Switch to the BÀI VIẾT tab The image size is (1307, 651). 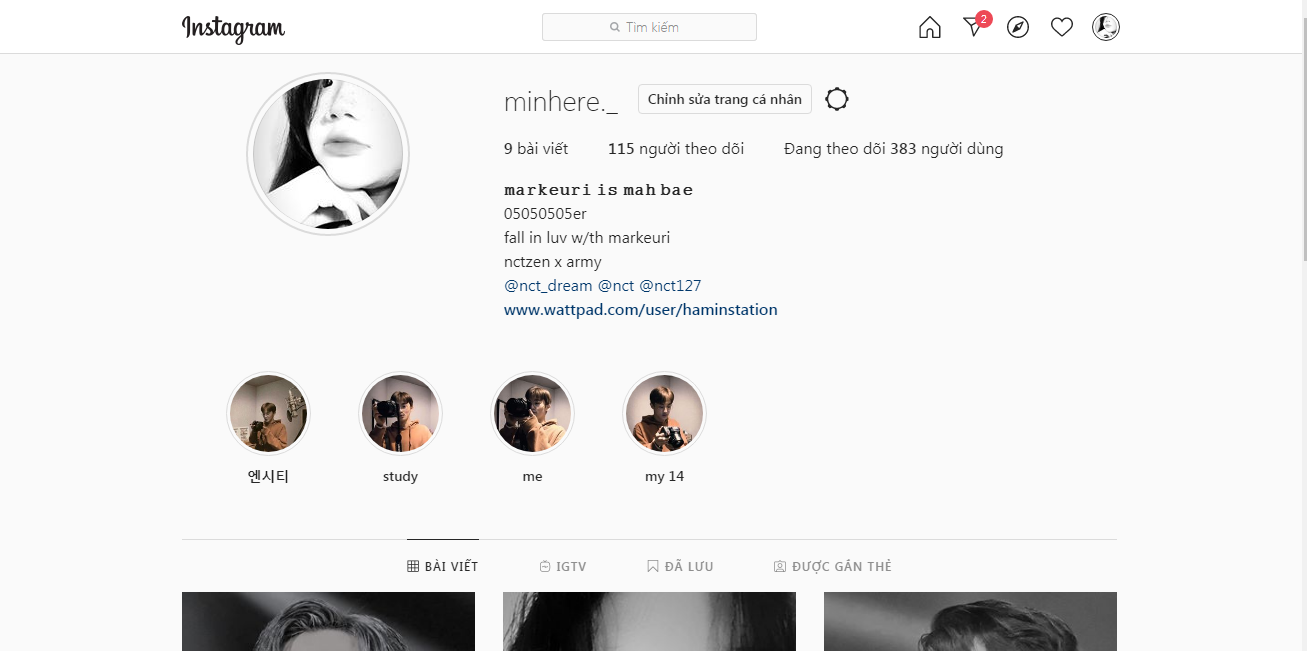click(443, 566)
